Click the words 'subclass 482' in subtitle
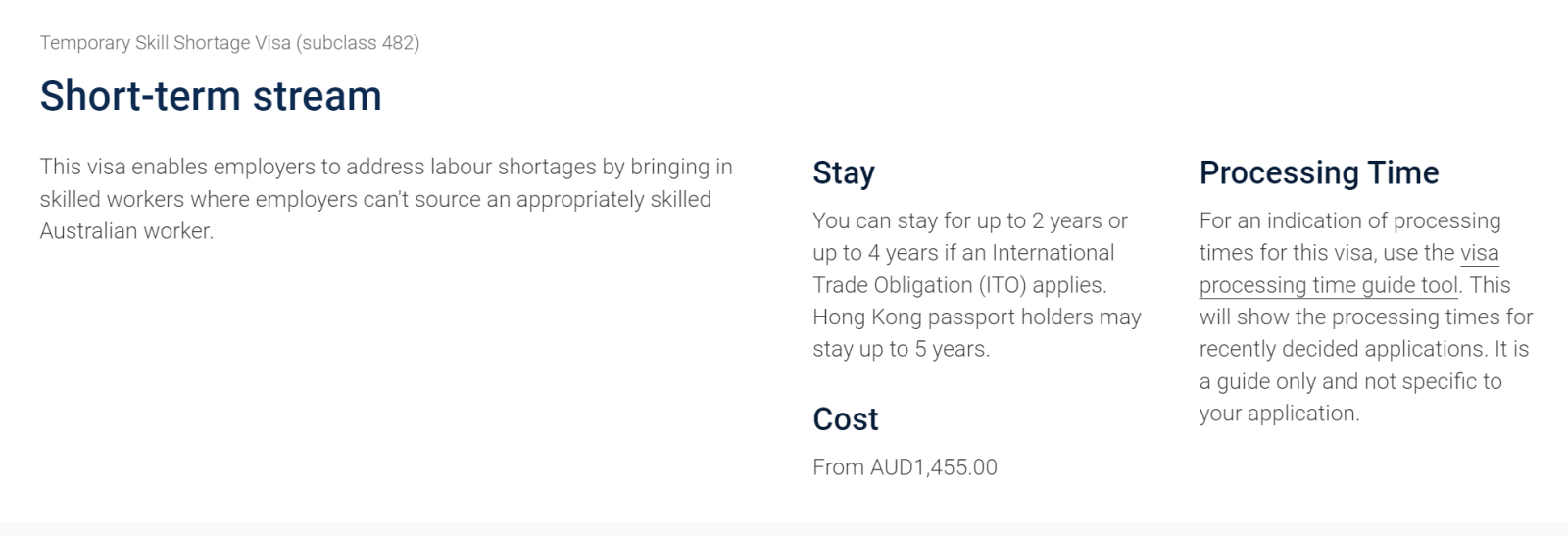The height and width of the screenshot is (536, 1568). tap(359, 43)
